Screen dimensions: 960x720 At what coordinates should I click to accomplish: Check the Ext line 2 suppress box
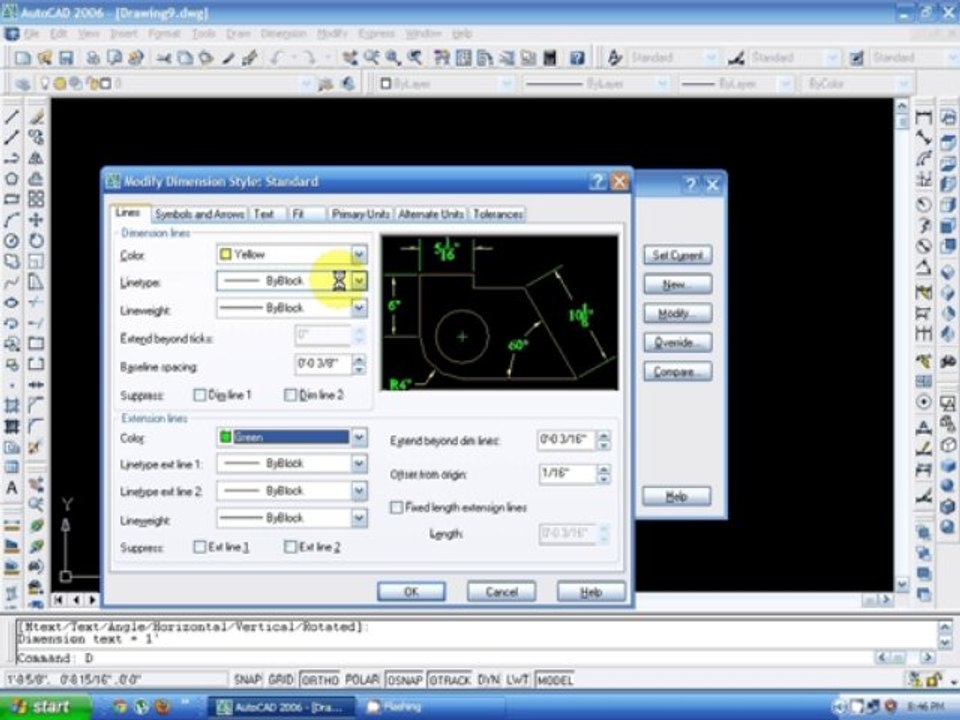point(290,546)
